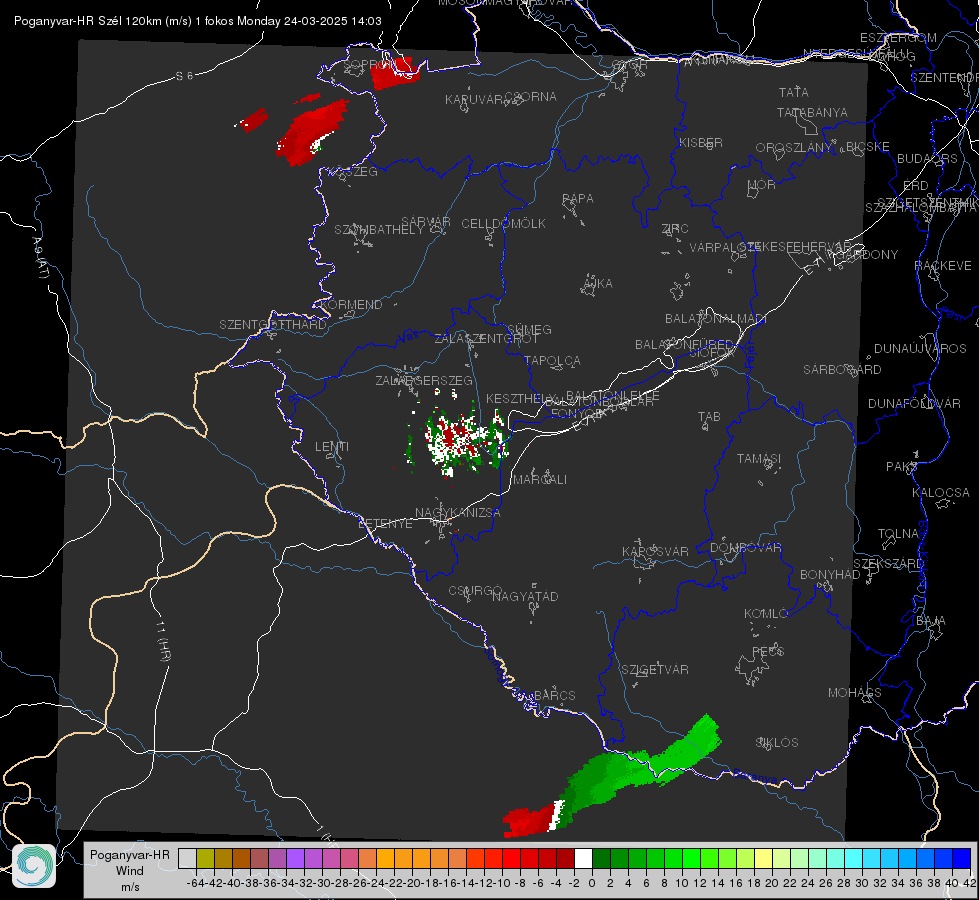Click the DUNAFOLDVAR city label
Image resolution: width=979 pixels, height=900 pixels.
click(x=914, y=403)
